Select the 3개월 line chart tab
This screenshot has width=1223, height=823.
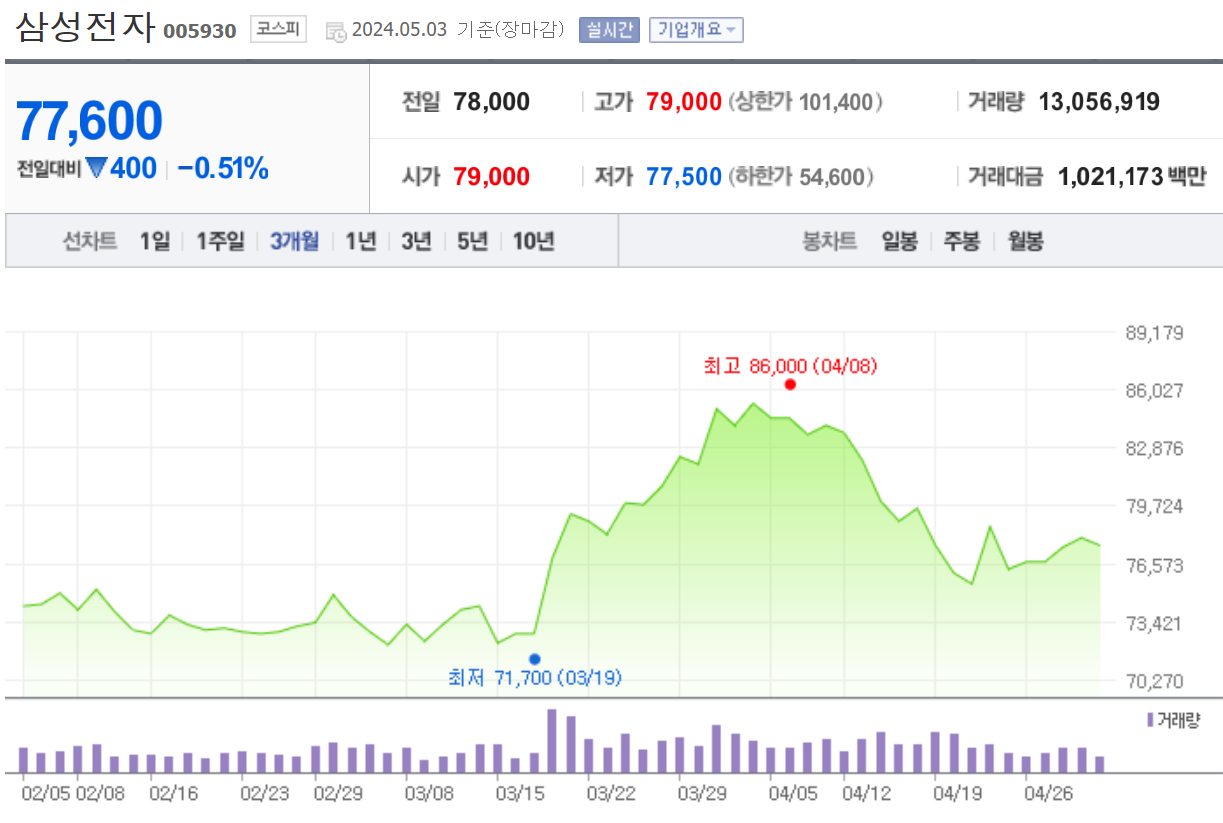pyautogui.click(x=294, y=241)
